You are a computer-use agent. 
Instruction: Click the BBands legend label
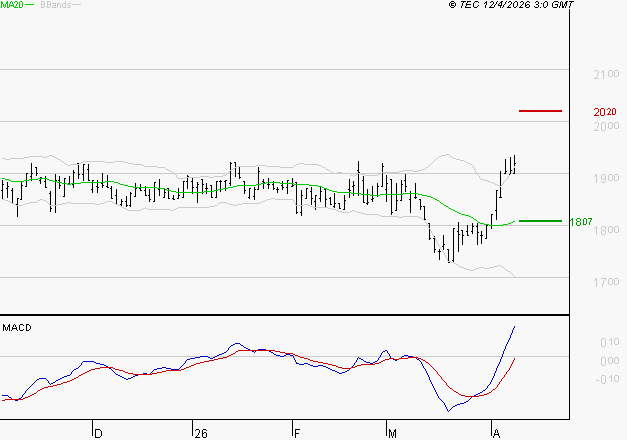55,5
